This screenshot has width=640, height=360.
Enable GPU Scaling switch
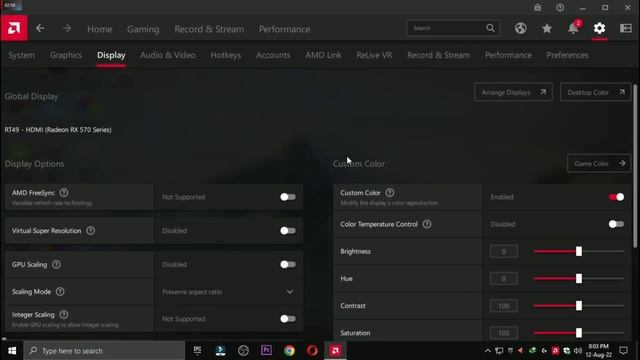pos(288,264)
